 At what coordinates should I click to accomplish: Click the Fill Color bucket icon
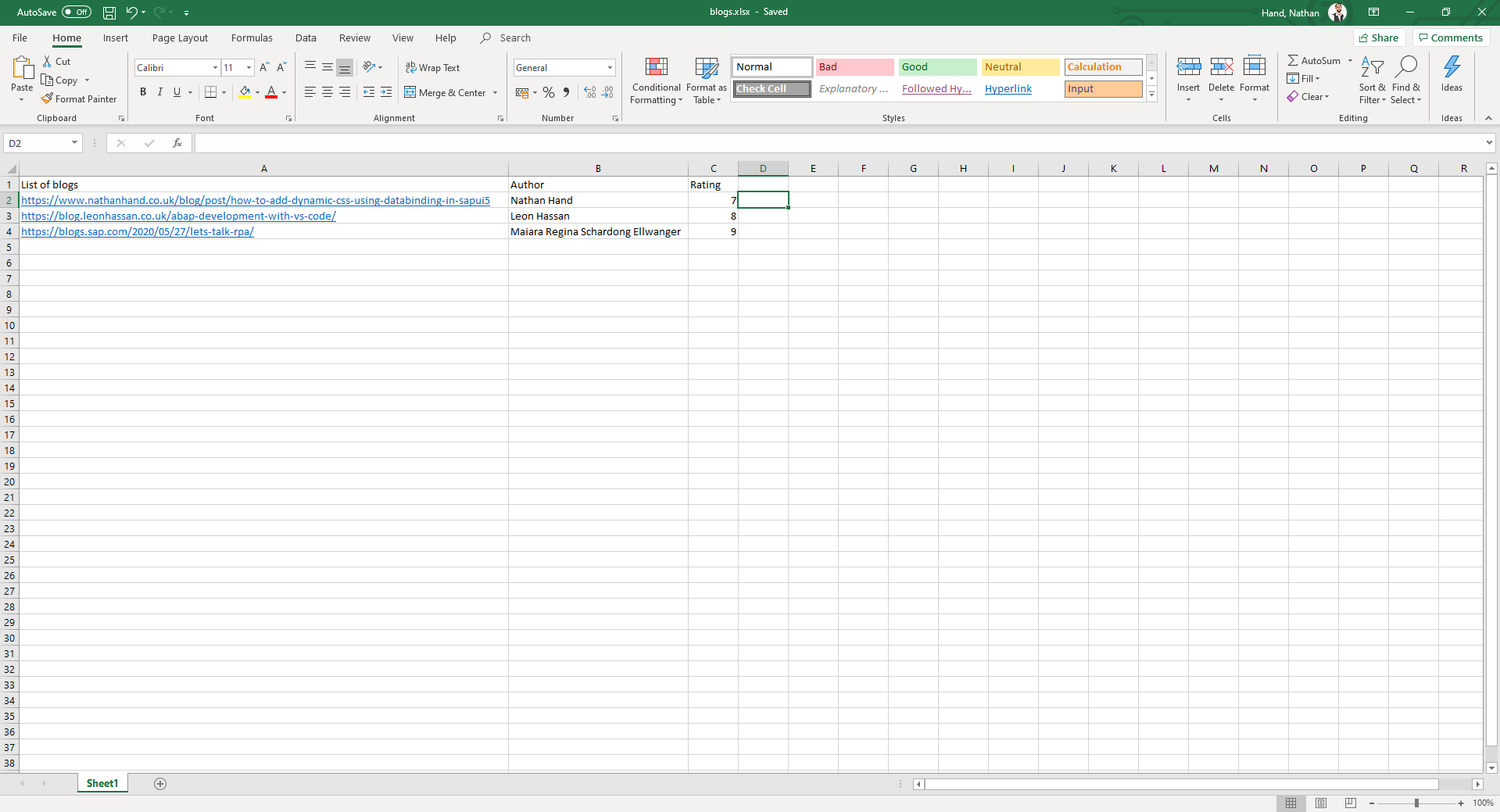tap(245, 92)
